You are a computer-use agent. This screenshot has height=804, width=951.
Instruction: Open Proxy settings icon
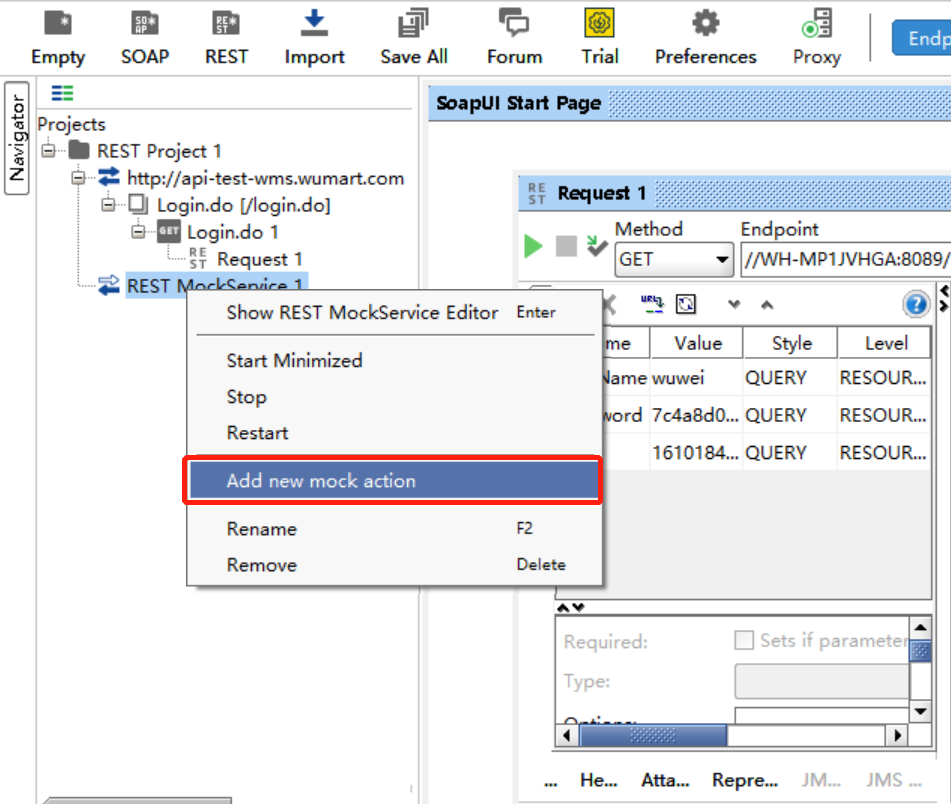816,38
